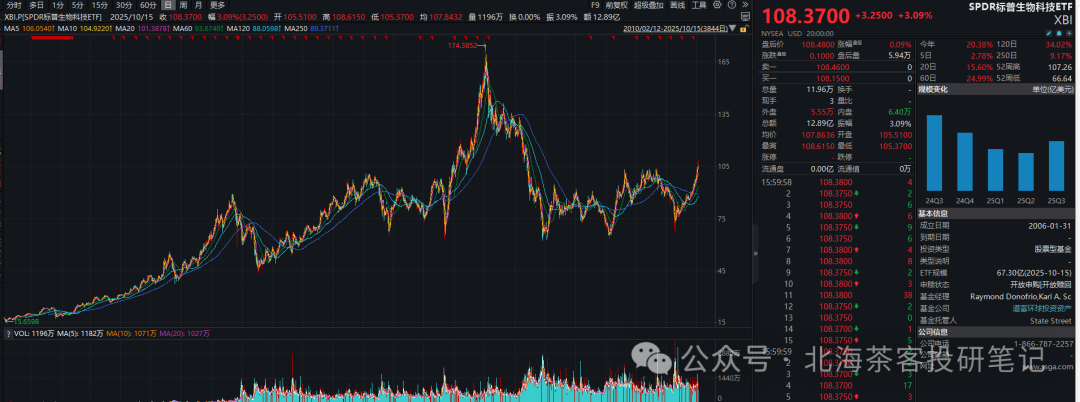Switch to the 分时 intraday view
Image resolution: width=1080 pixels, height=402 pixels.
[14, 5]
